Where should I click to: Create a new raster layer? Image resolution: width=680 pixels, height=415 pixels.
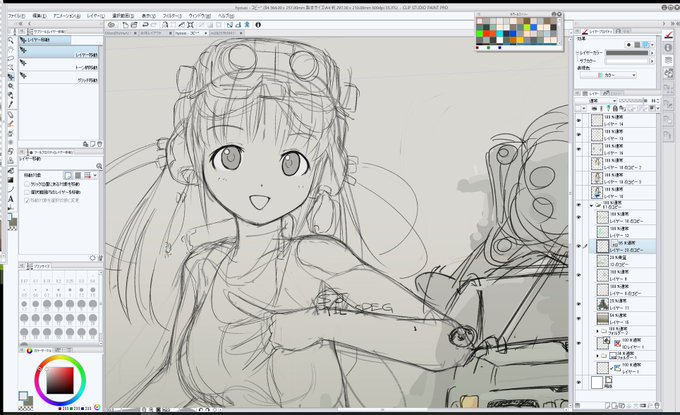[607, 405]
